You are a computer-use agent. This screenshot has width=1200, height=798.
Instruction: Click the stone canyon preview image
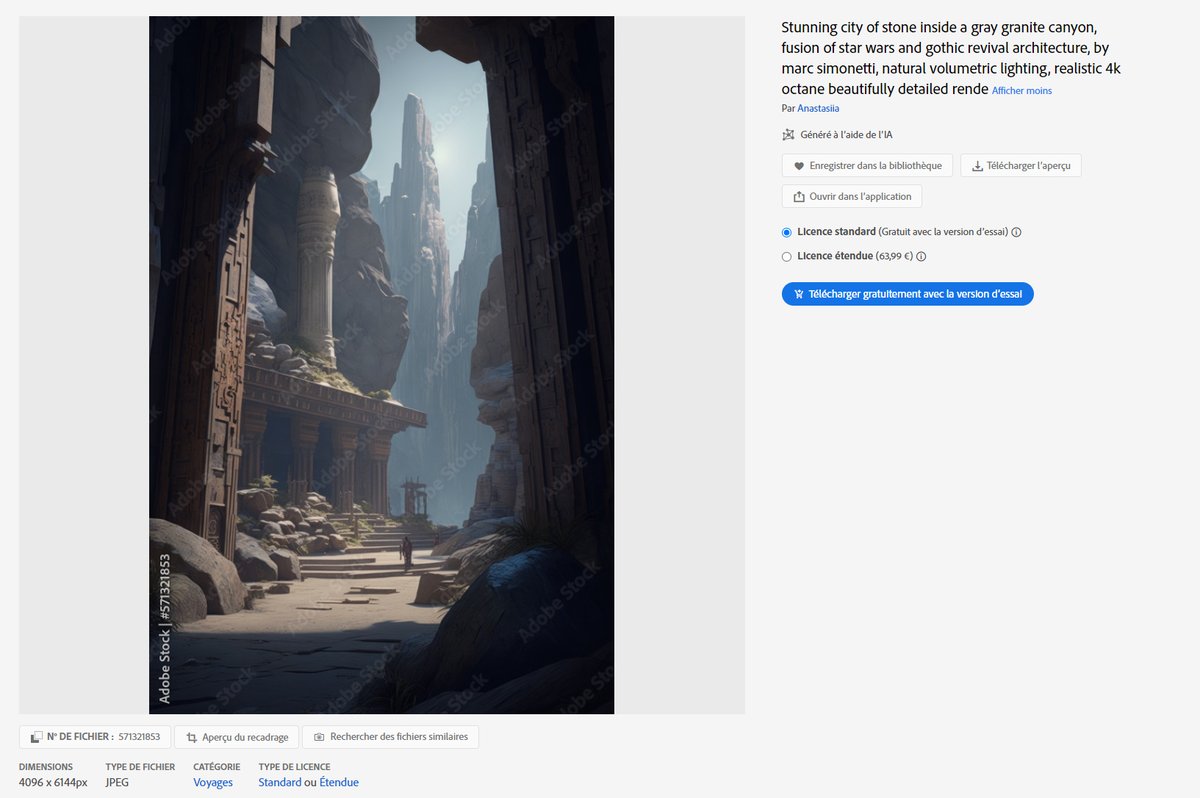381,365
